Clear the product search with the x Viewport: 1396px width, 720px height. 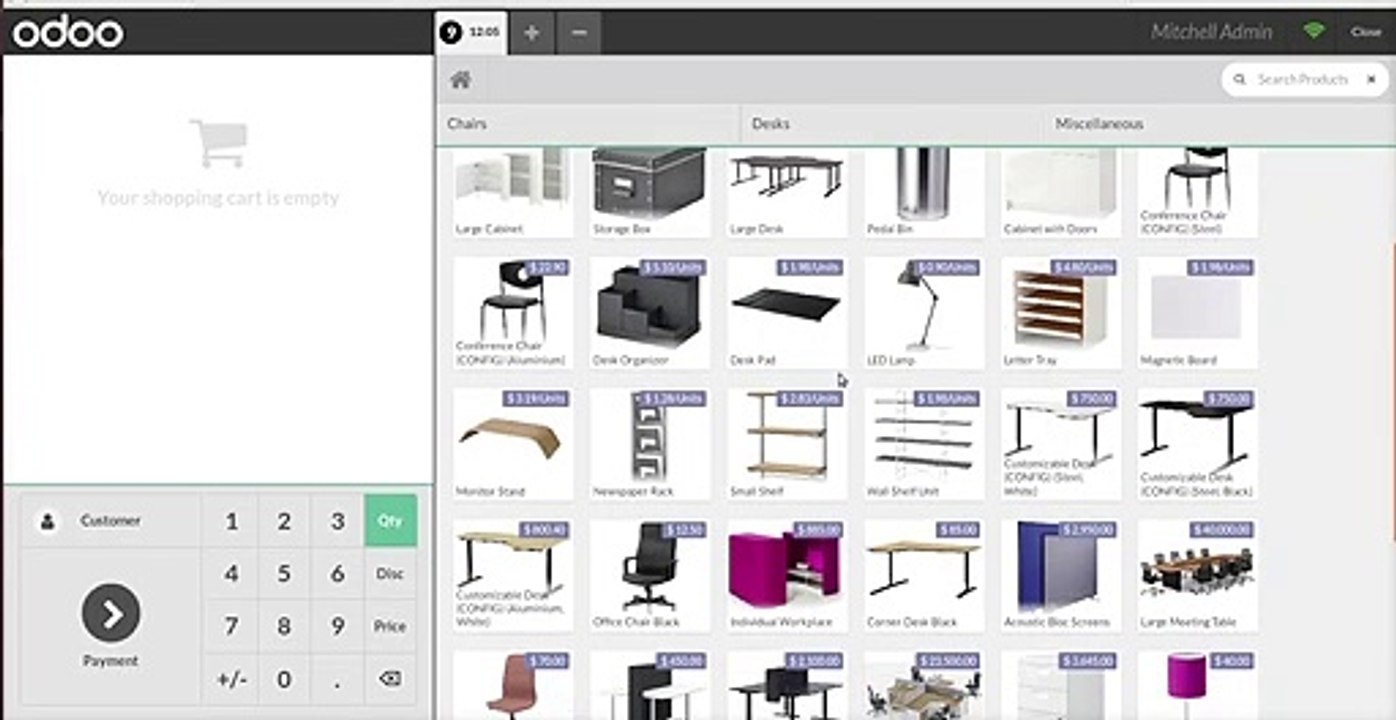click(1371, 80)
